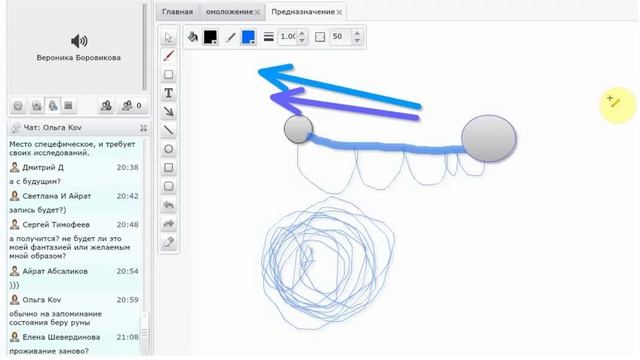Click the user name Елена Шевердинова in chat
Image resolution: width=640 pixels, height=360 pixels.
click(61, 337)
